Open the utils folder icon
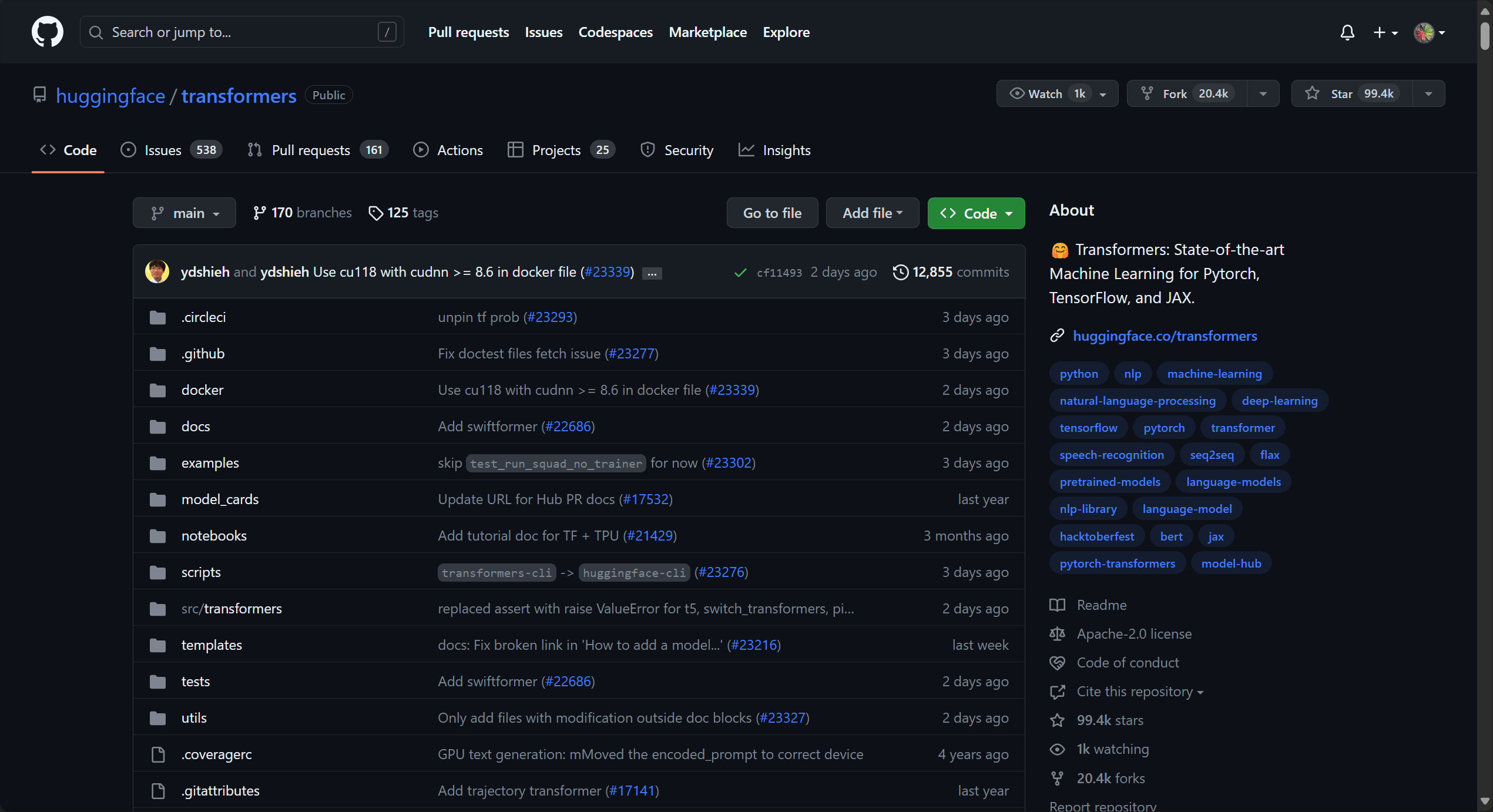1493x812 pixels. (x=157, y=718)
